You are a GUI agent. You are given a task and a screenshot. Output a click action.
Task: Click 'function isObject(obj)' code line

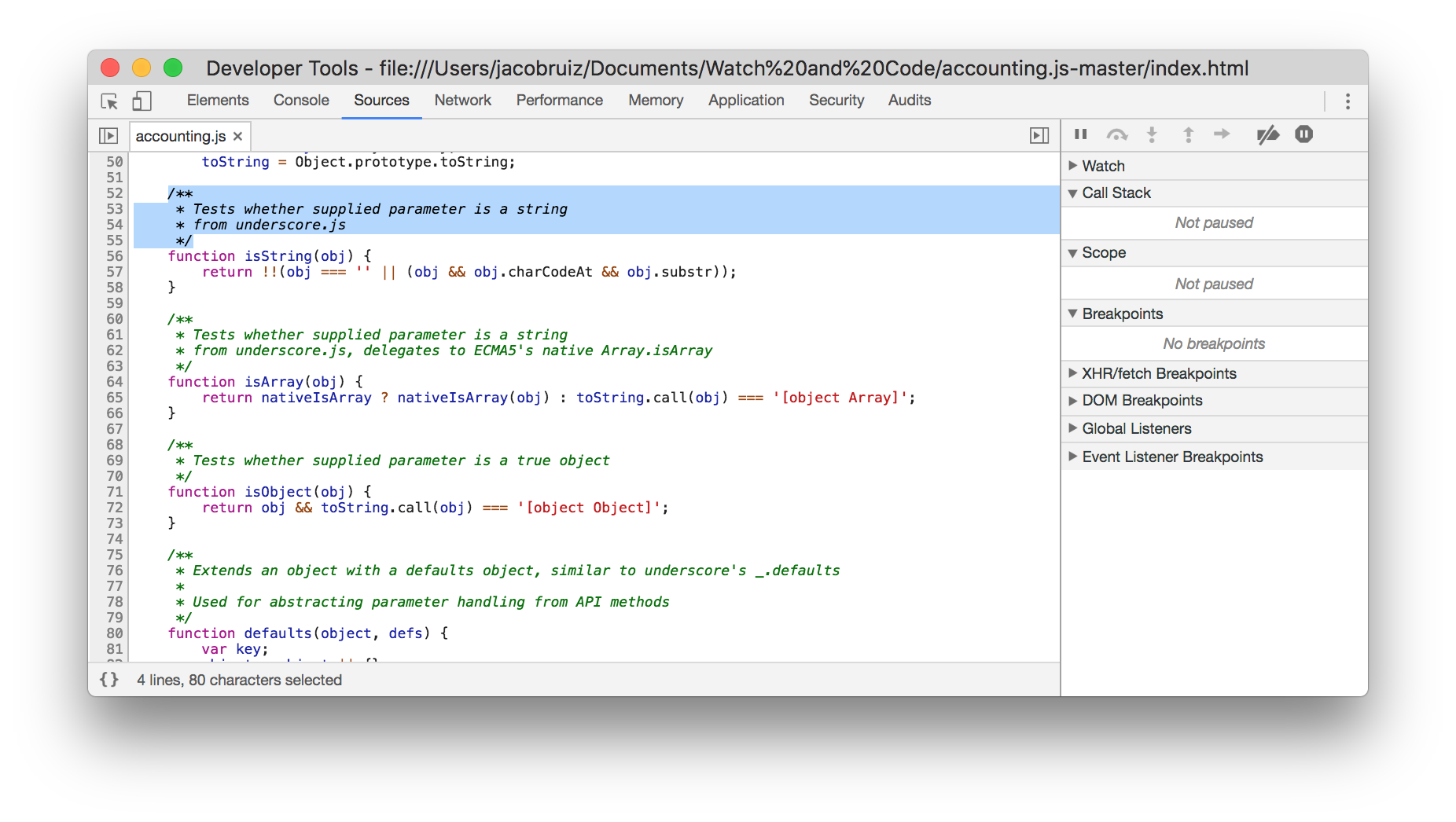269,492
